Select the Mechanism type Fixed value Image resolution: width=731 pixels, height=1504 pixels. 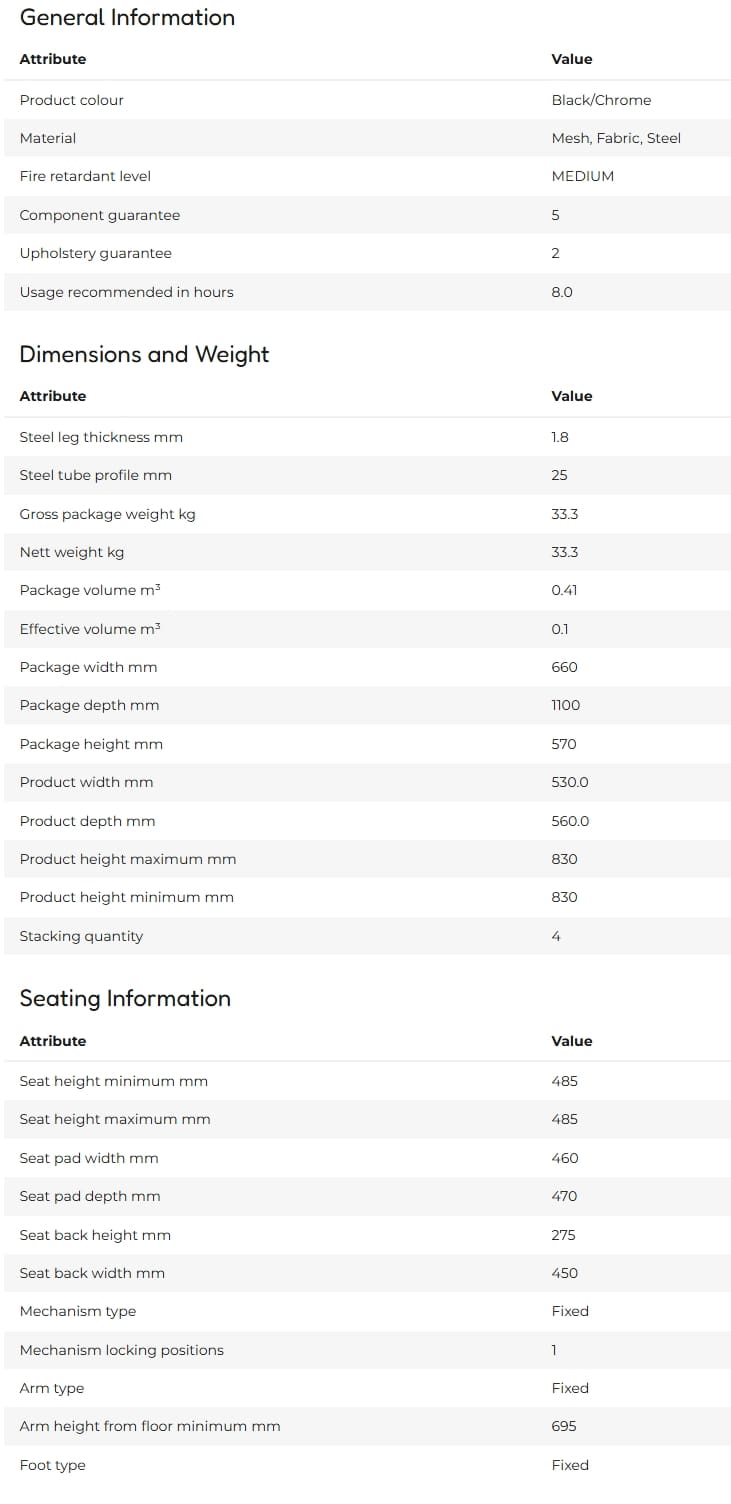coord(570,1311)
